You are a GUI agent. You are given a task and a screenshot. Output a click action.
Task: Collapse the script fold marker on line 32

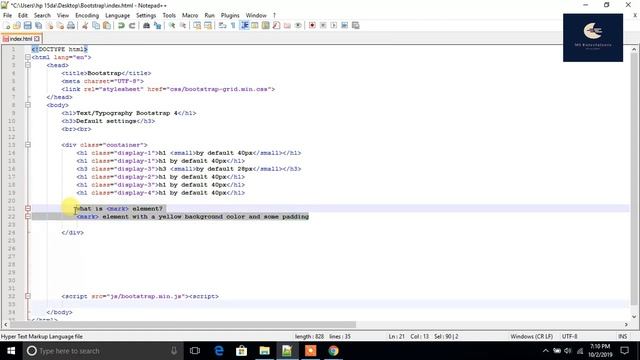(28, 296)
